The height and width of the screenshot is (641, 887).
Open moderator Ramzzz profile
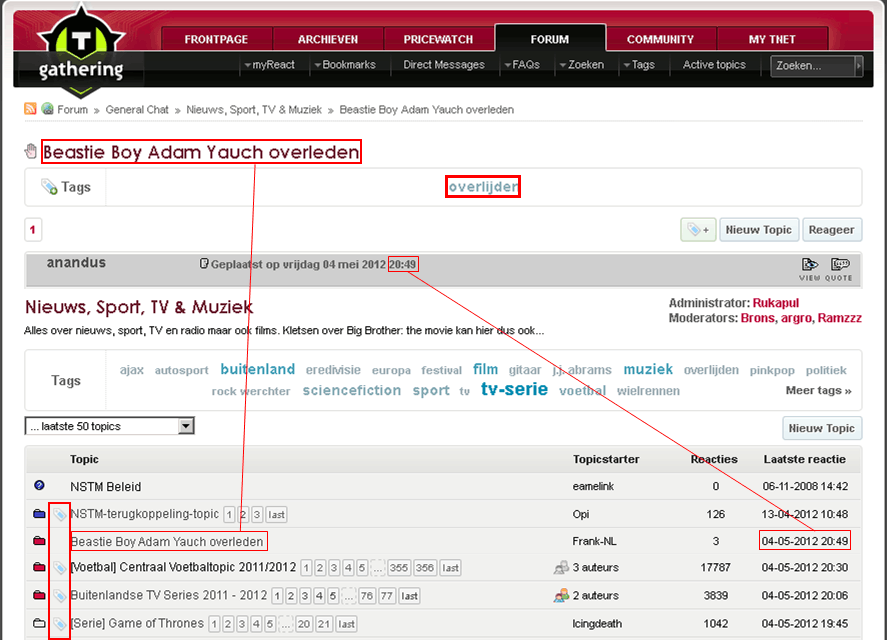pyautogui.click(x=839, y=318)
